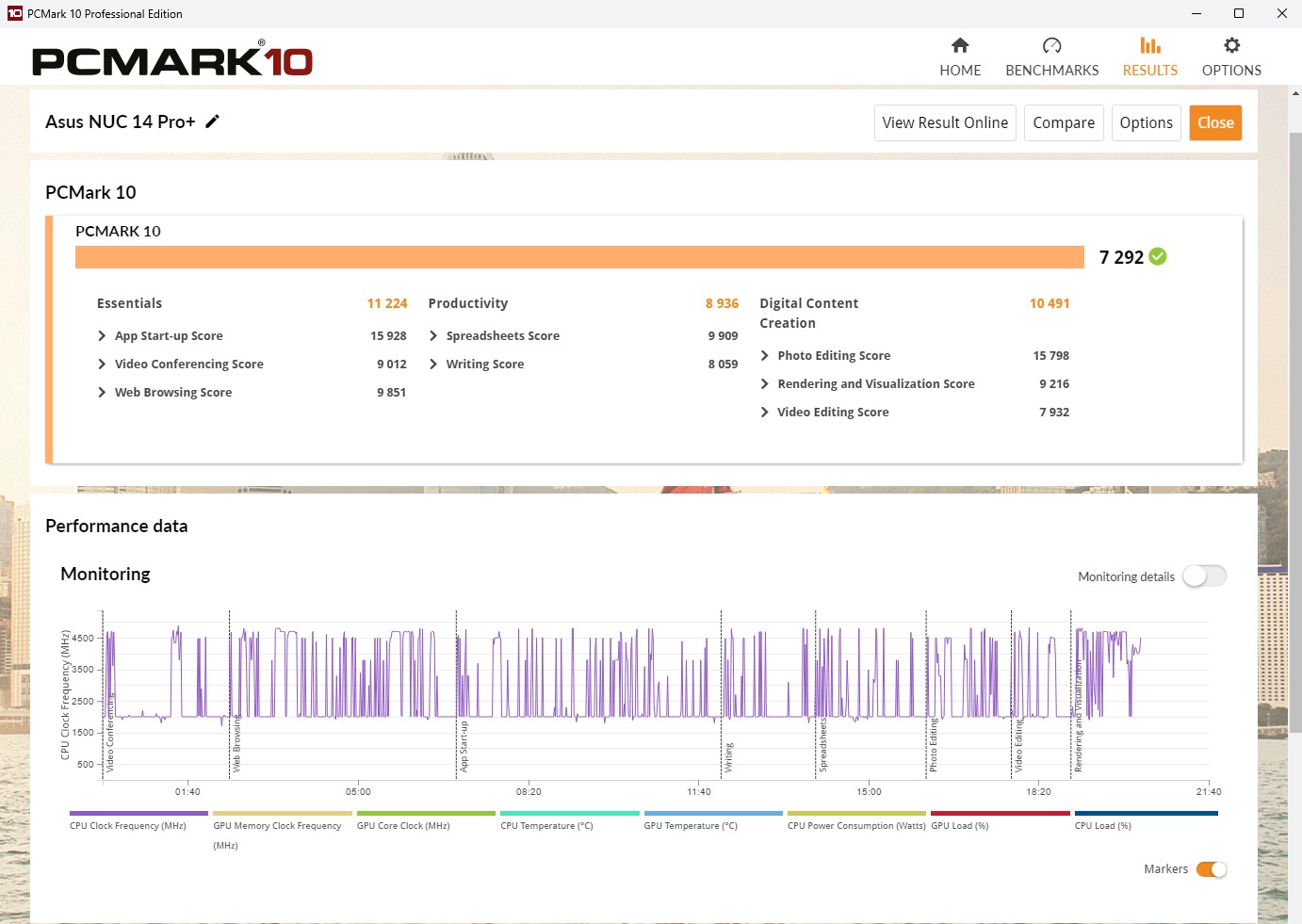
Task: Click the Compare button
Action: 1064,123
